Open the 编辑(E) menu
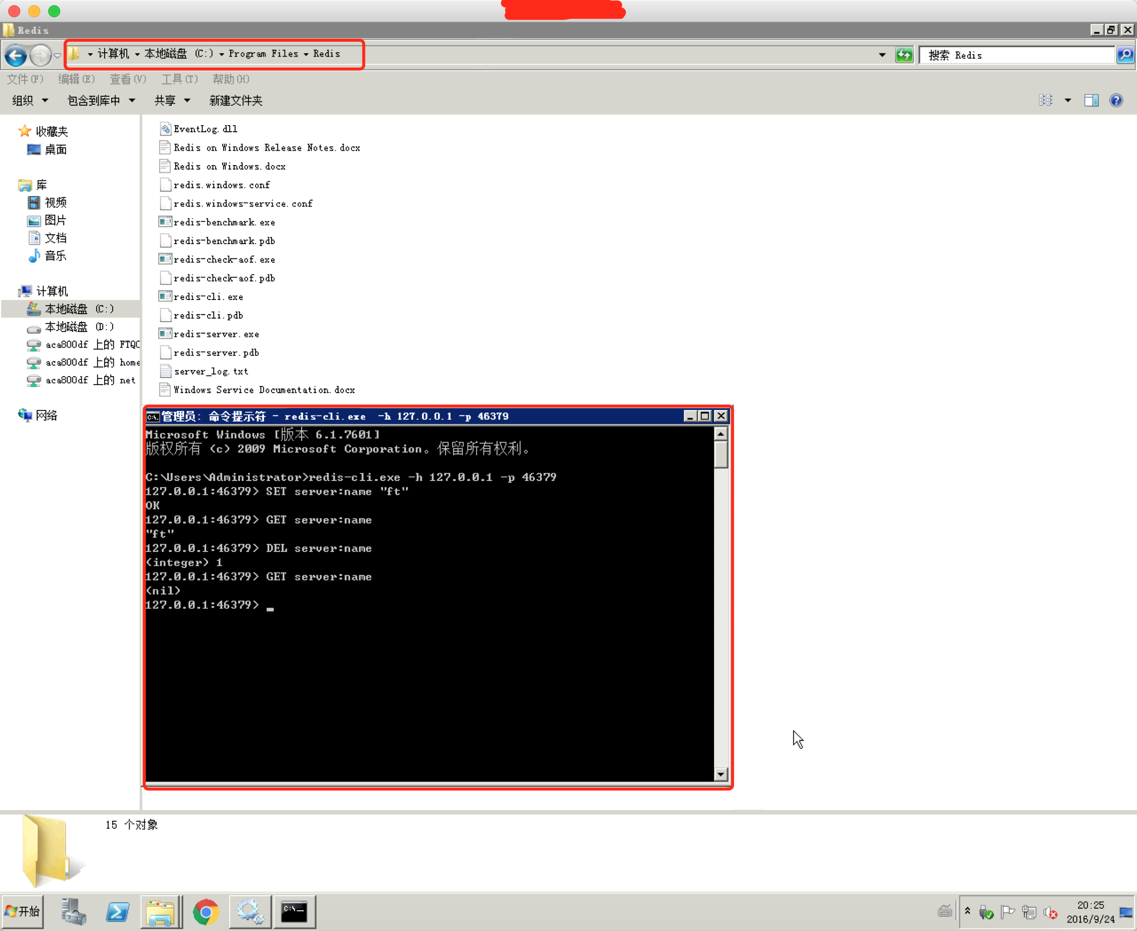 (x=76, y=79)
